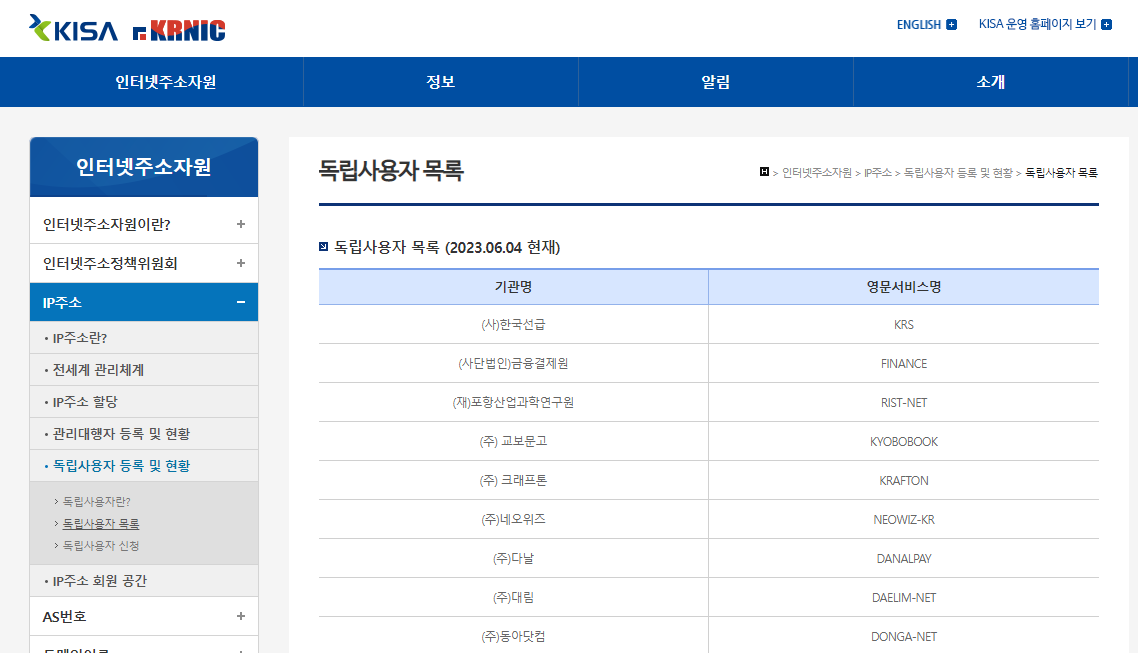Viewport: 1138px width, 653px height.
Task: Open 독립사용자 목록 sub-item in the sidebar
Action: pos(101,523)
